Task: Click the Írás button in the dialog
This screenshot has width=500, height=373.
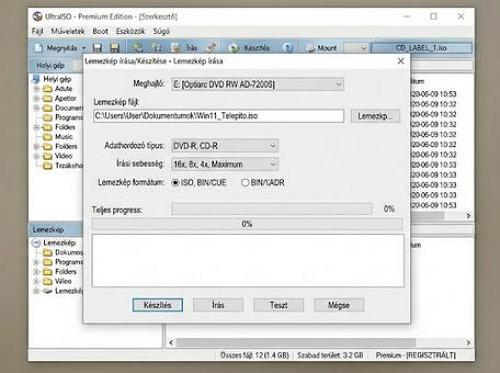Action: pyautogui.click(x=218, y=305)
